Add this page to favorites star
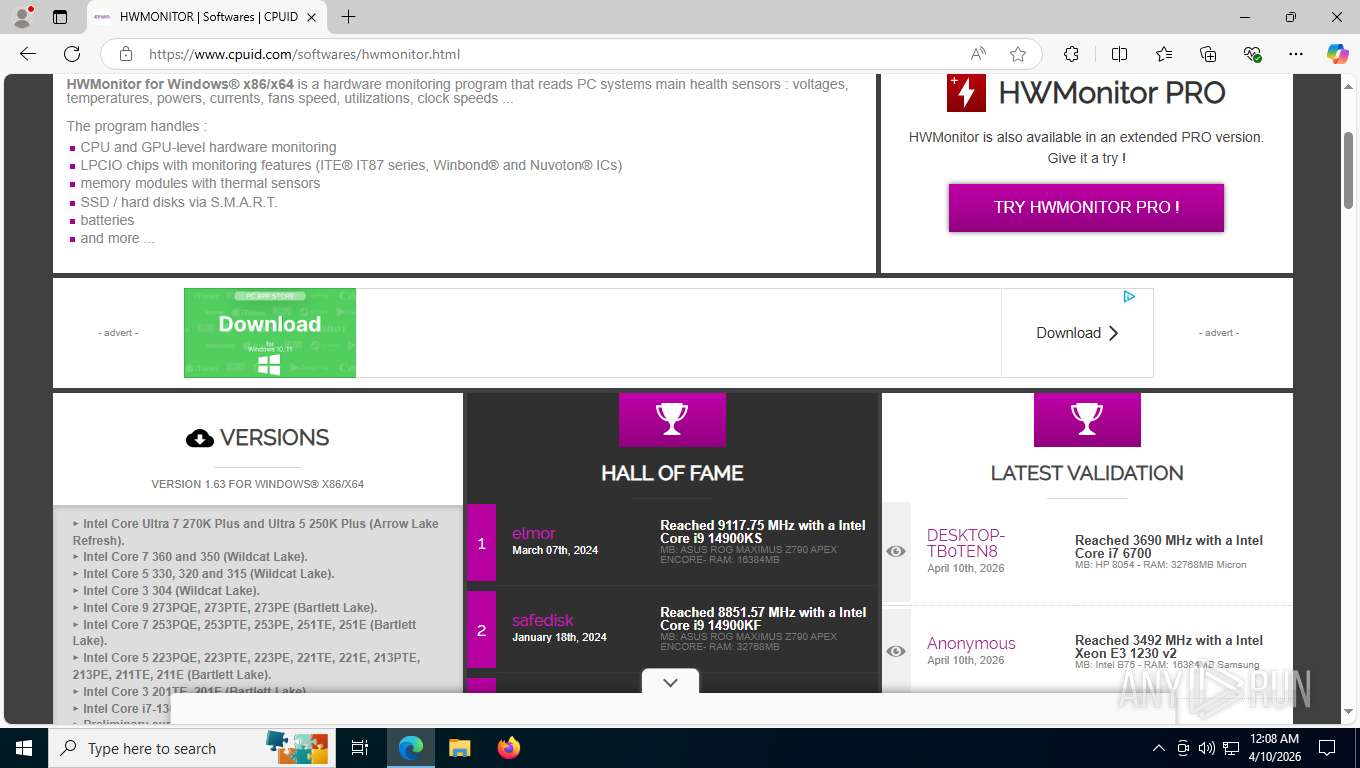Viewport: 1360px width, 768px height. coord(1018,54)
